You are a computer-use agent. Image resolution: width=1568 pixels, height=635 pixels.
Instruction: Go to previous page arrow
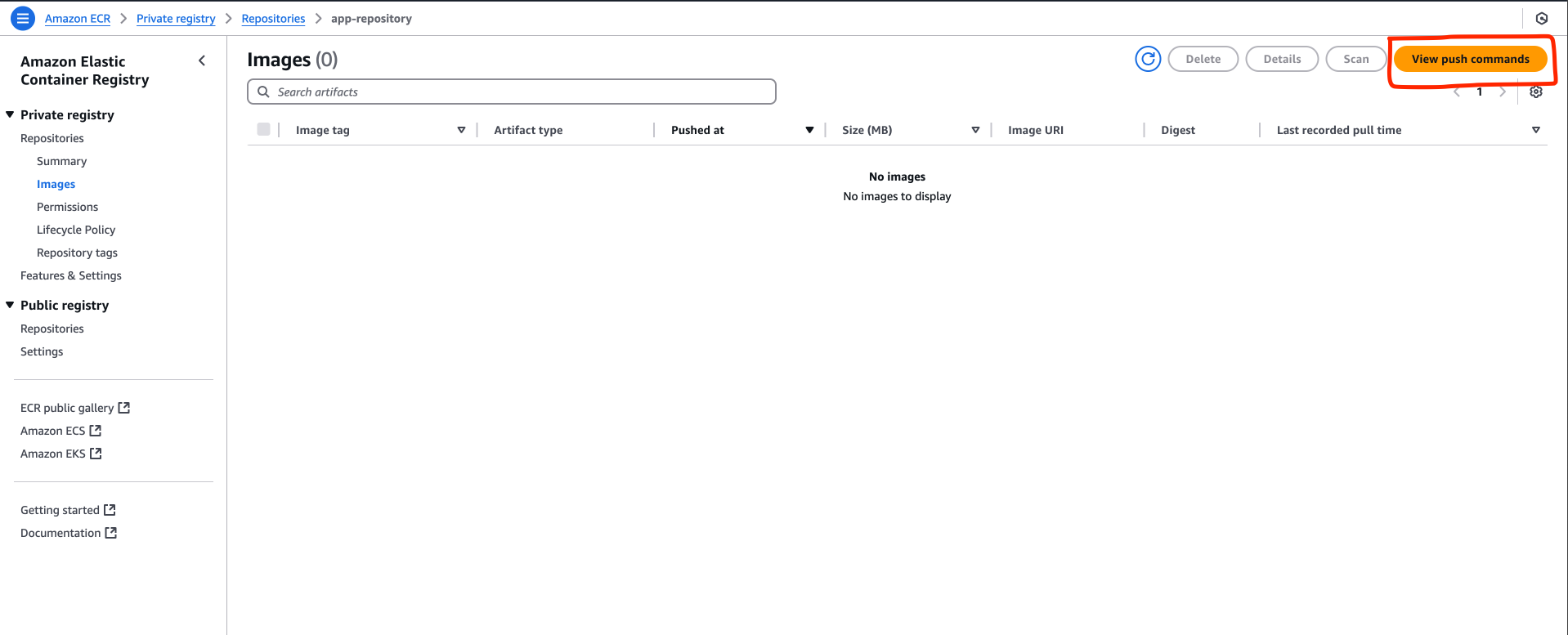tap(1457, 92)
